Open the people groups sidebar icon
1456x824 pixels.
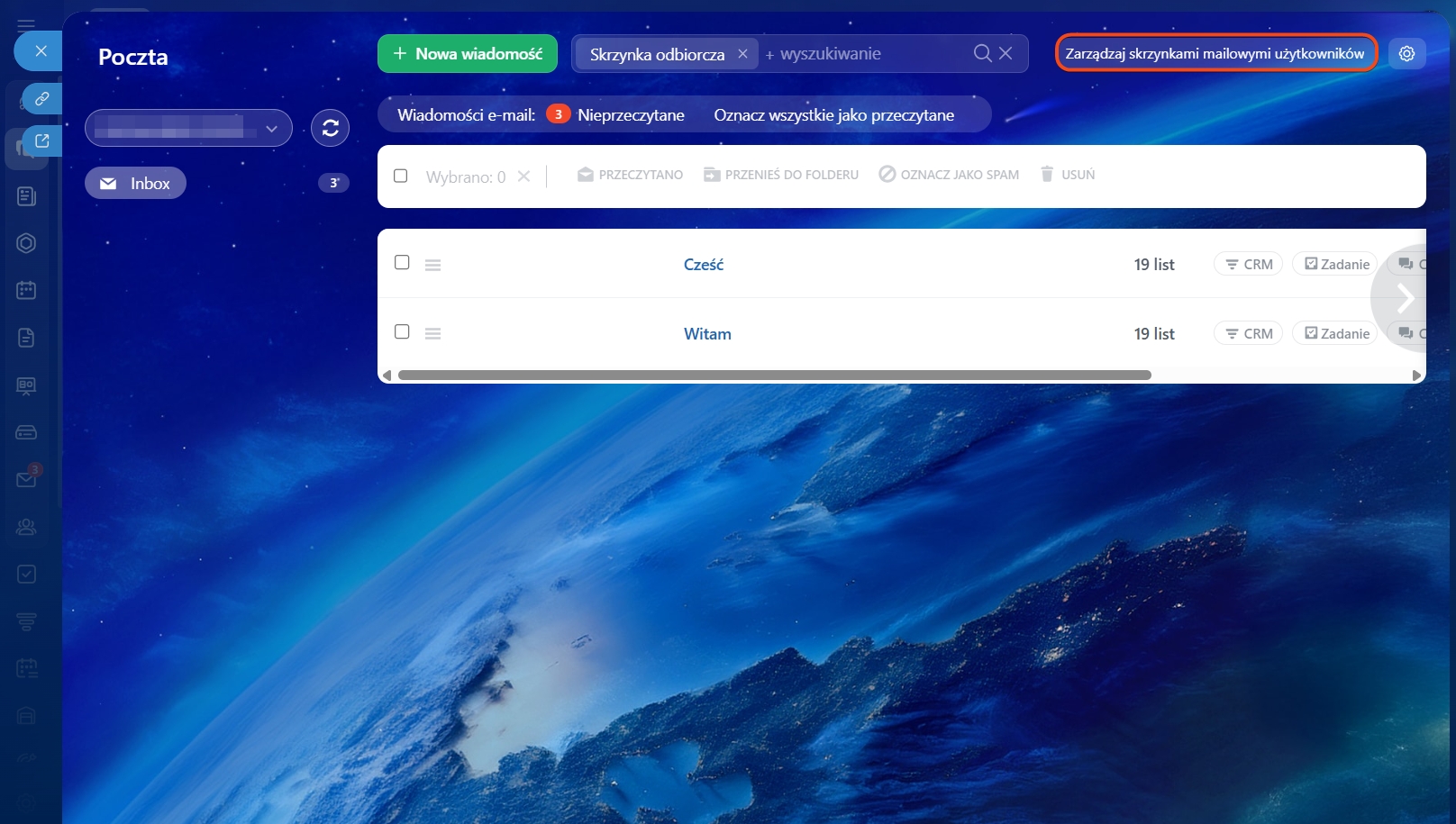tap(26, 527)
